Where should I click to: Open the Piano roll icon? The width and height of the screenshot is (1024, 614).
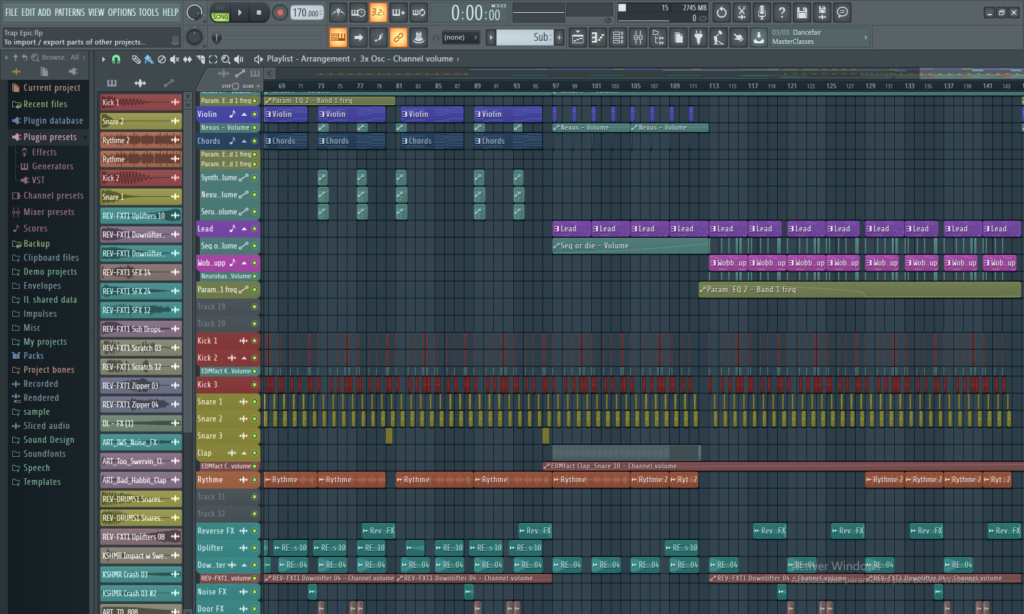598,38
